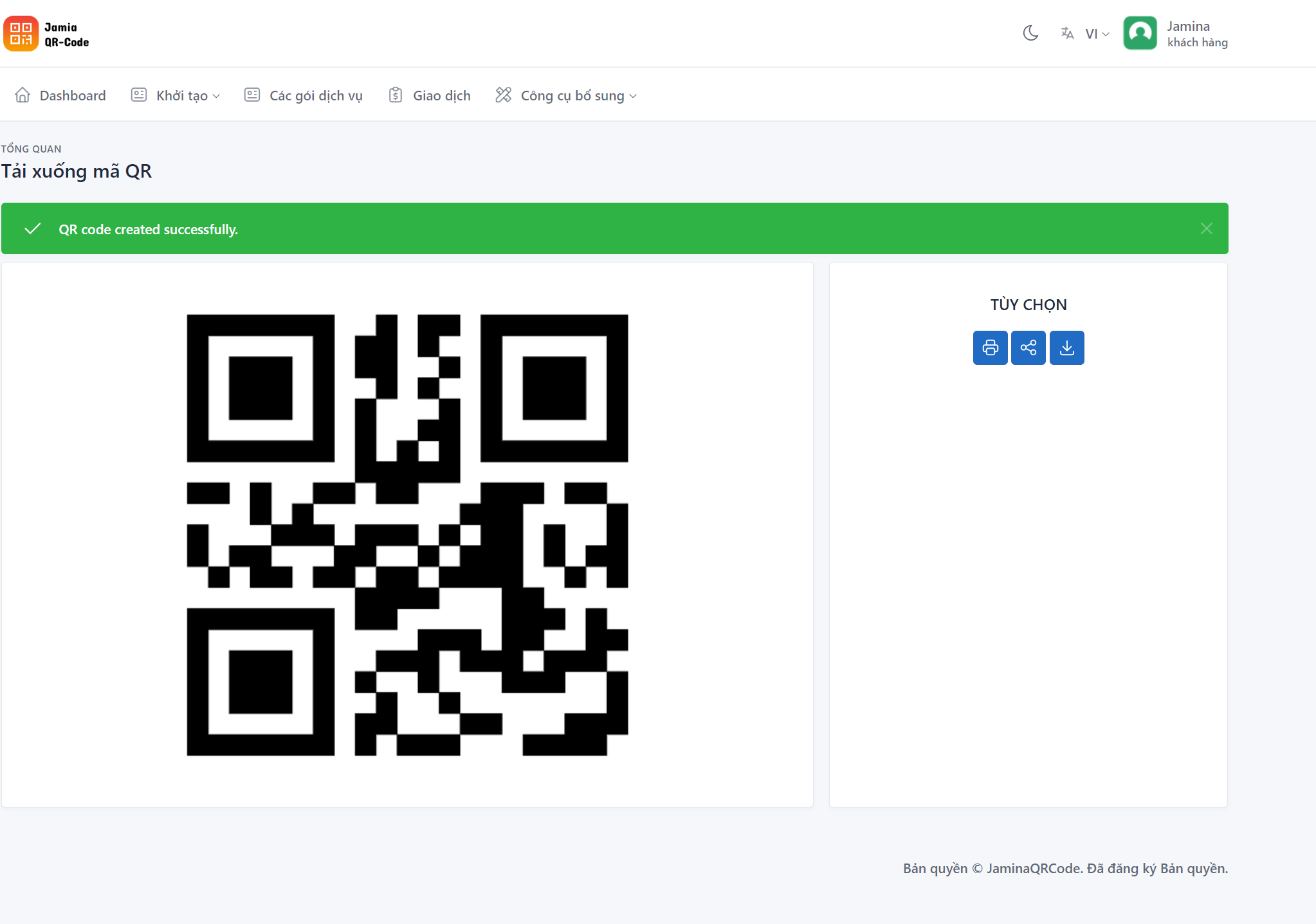
Task: Click the 'Jamia QR-Code' brand text
Action: 67,35
